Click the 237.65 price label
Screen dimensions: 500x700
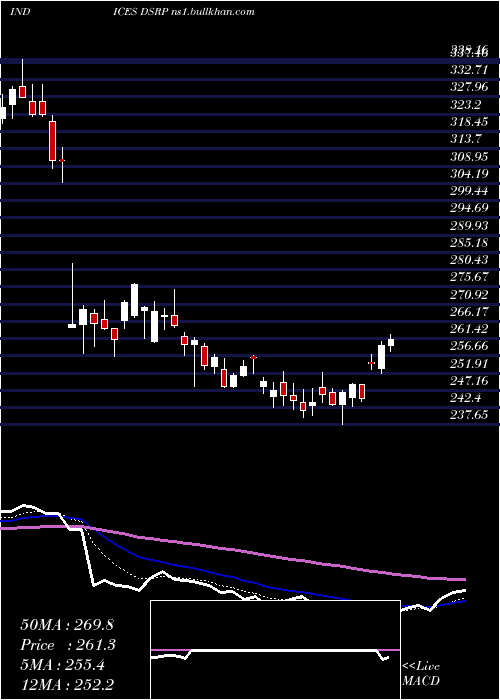point(470,415)
